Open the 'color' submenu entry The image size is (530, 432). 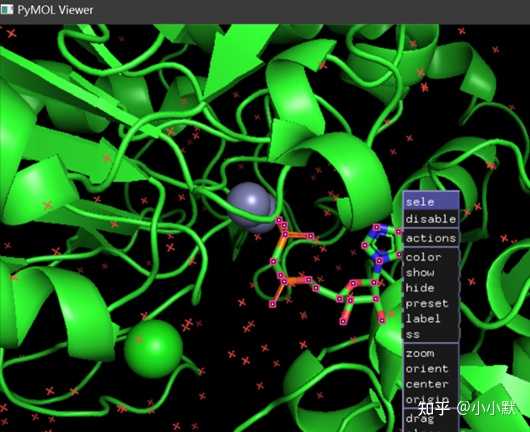tap(431, 257)
